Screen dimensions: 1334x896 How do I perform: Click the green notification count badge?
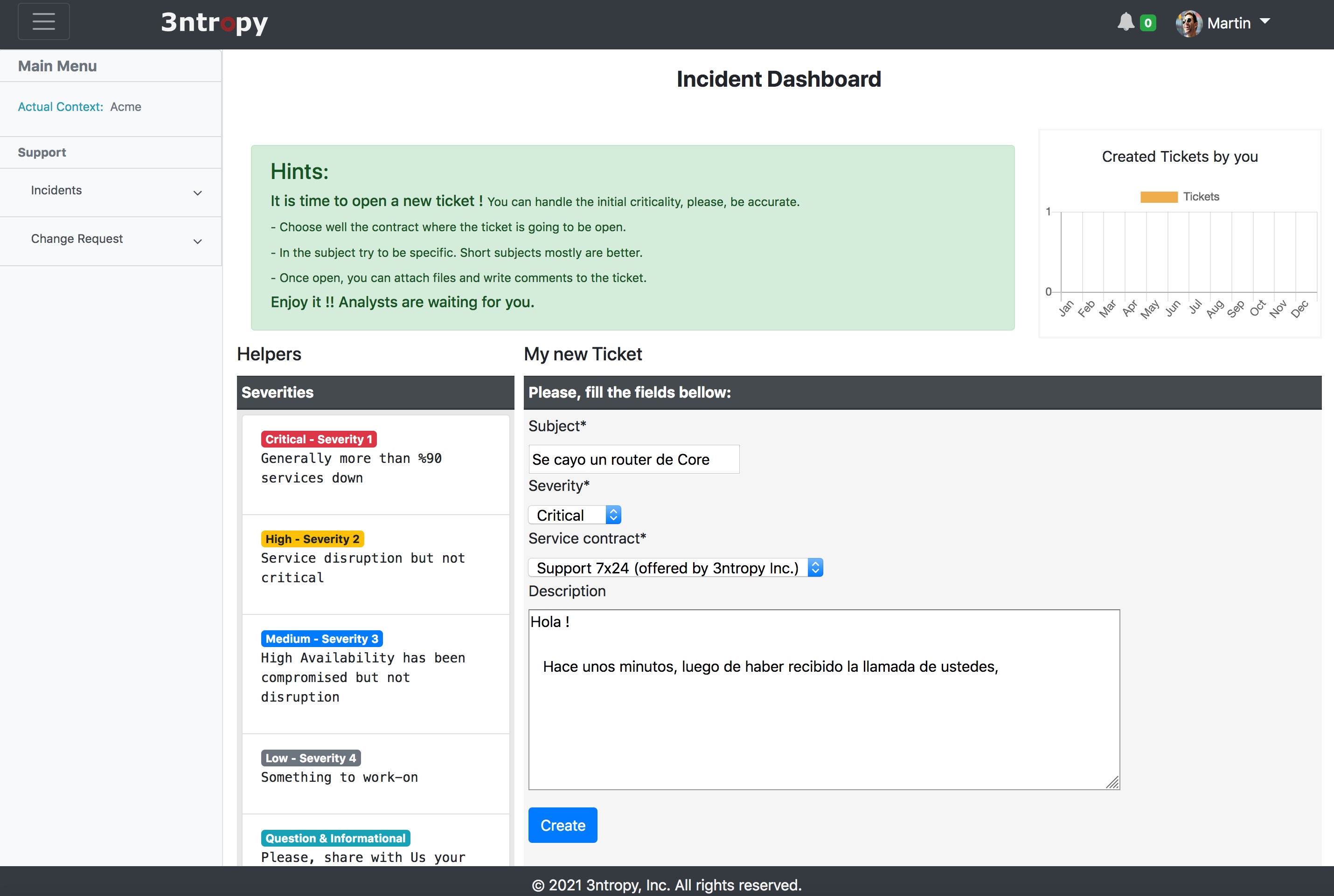tap(1147, 23)
